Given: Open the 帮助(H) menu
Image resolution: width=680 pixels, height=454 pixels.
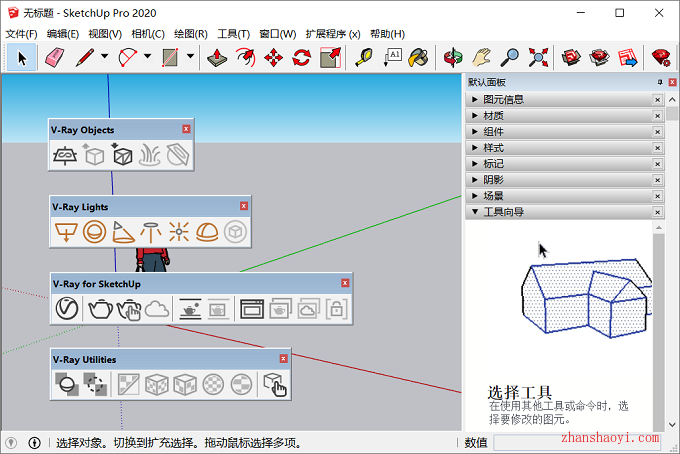Looking at the screenshot, I should click(387, 34).
